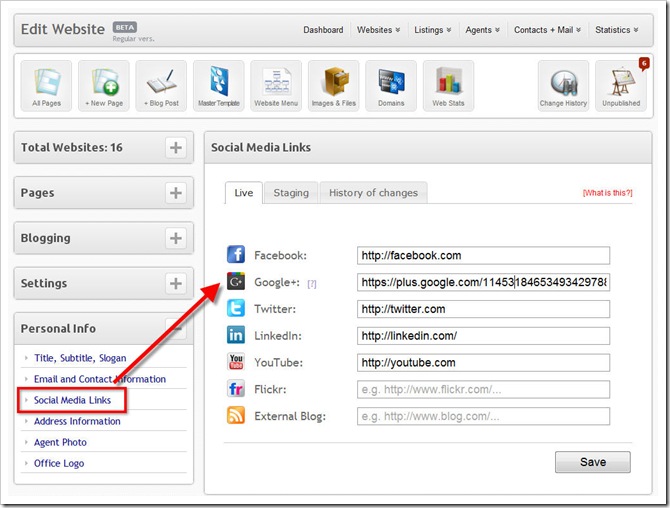Go to the Dashboard
The image size is (670, 508).
[x=323, y=30]
